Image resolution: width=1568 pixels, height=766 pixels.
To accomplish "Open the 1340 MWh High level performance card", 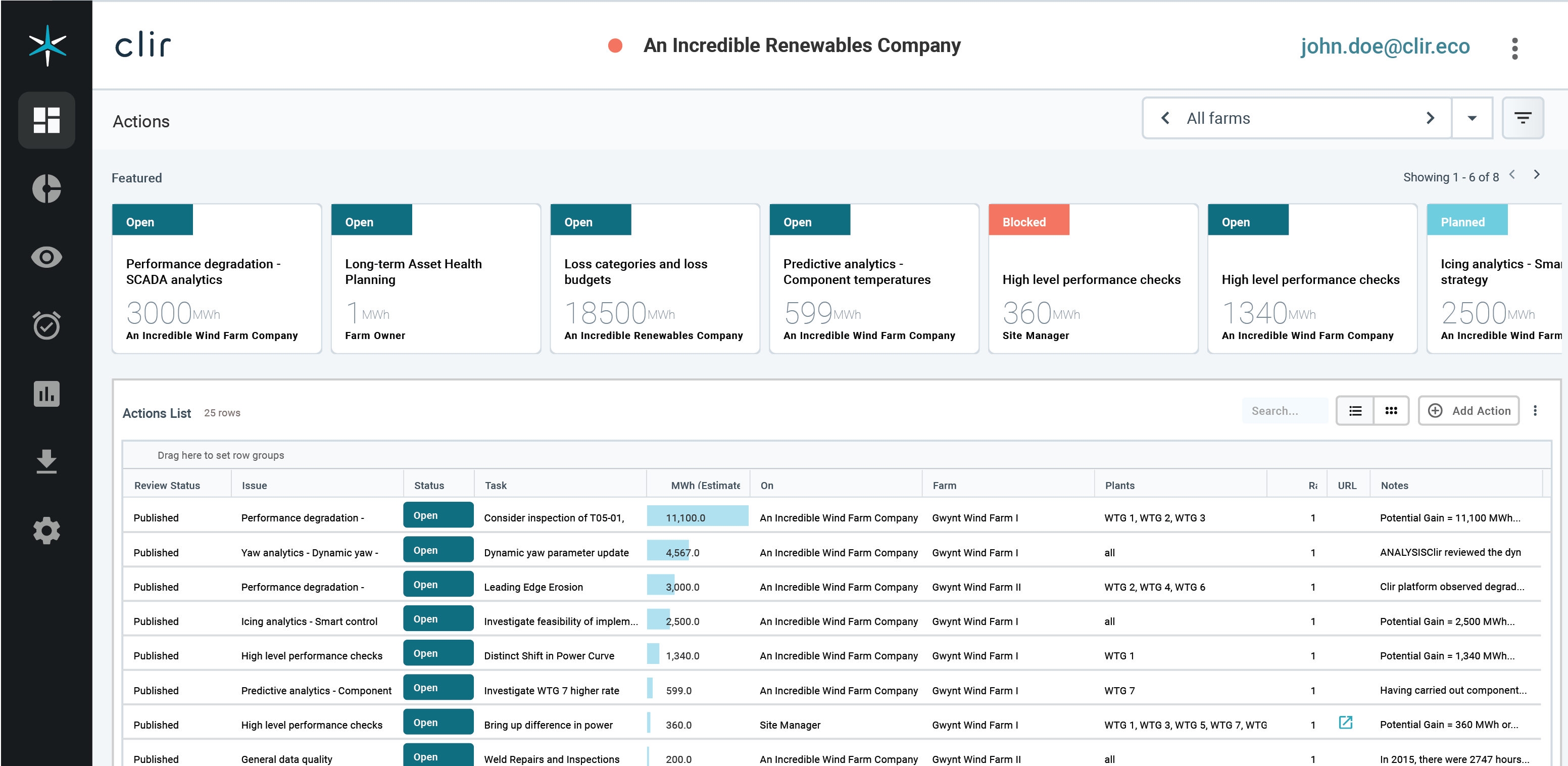I will pyautogui.click(x=1312, y=279).
